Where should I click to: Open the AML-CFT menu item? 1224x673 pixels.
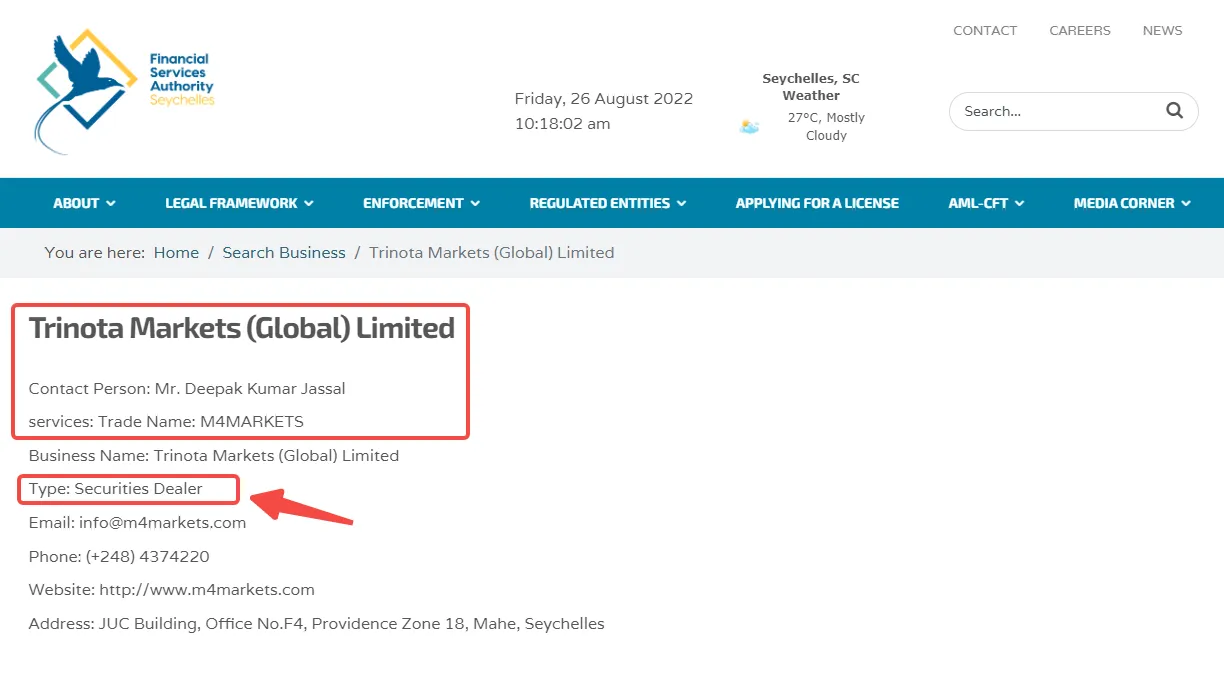click(978, 203)
